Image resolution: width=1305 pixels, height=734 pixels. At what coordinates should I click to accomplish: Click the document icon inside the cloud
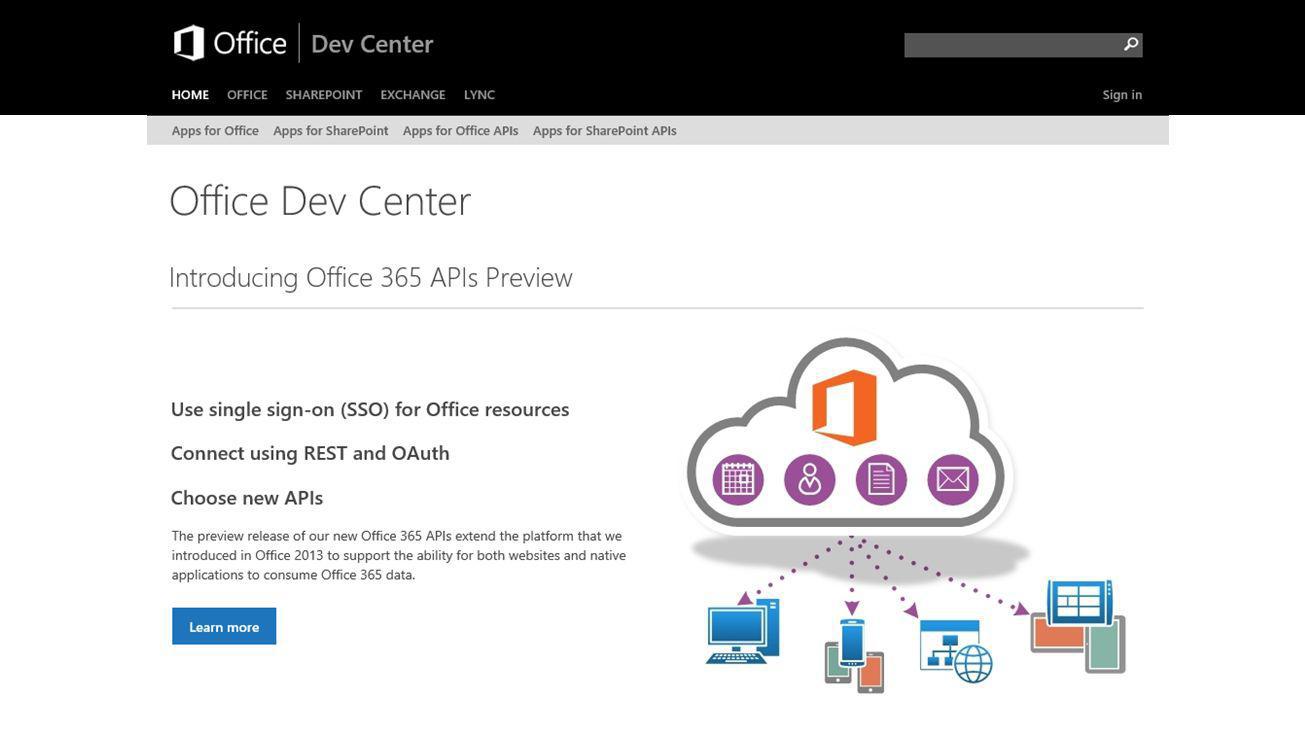point(881,479)
